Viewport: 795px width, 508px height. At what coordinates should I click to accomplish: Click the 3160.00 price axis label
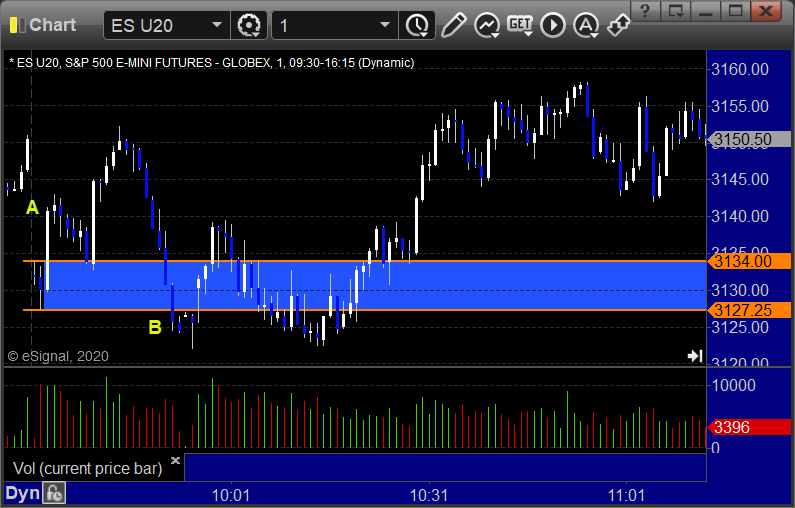[x=740, y=69]
